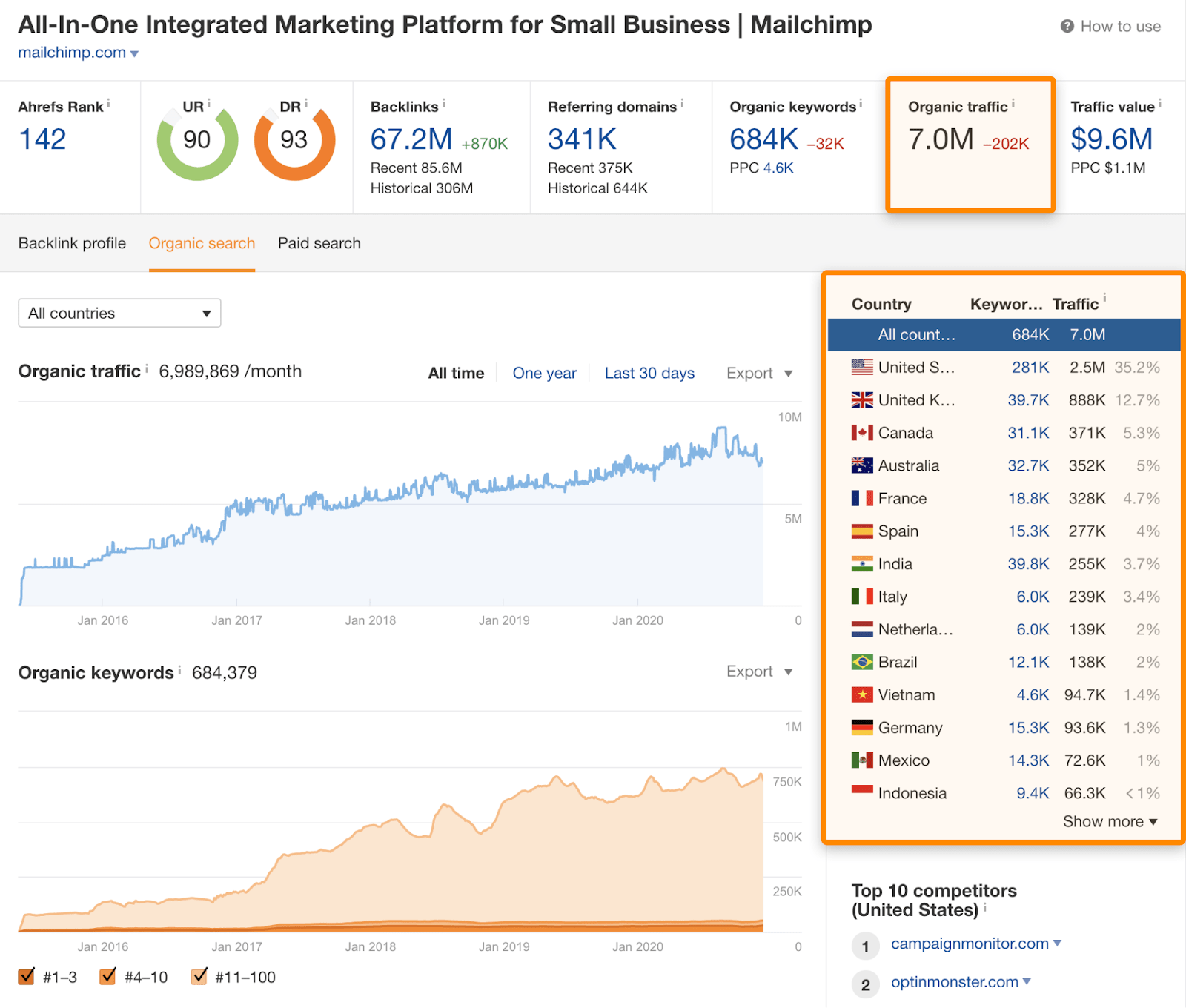Click the info icon beside Traffic value
This screenshot has width=1186, height=1008.
[1160, 104]
